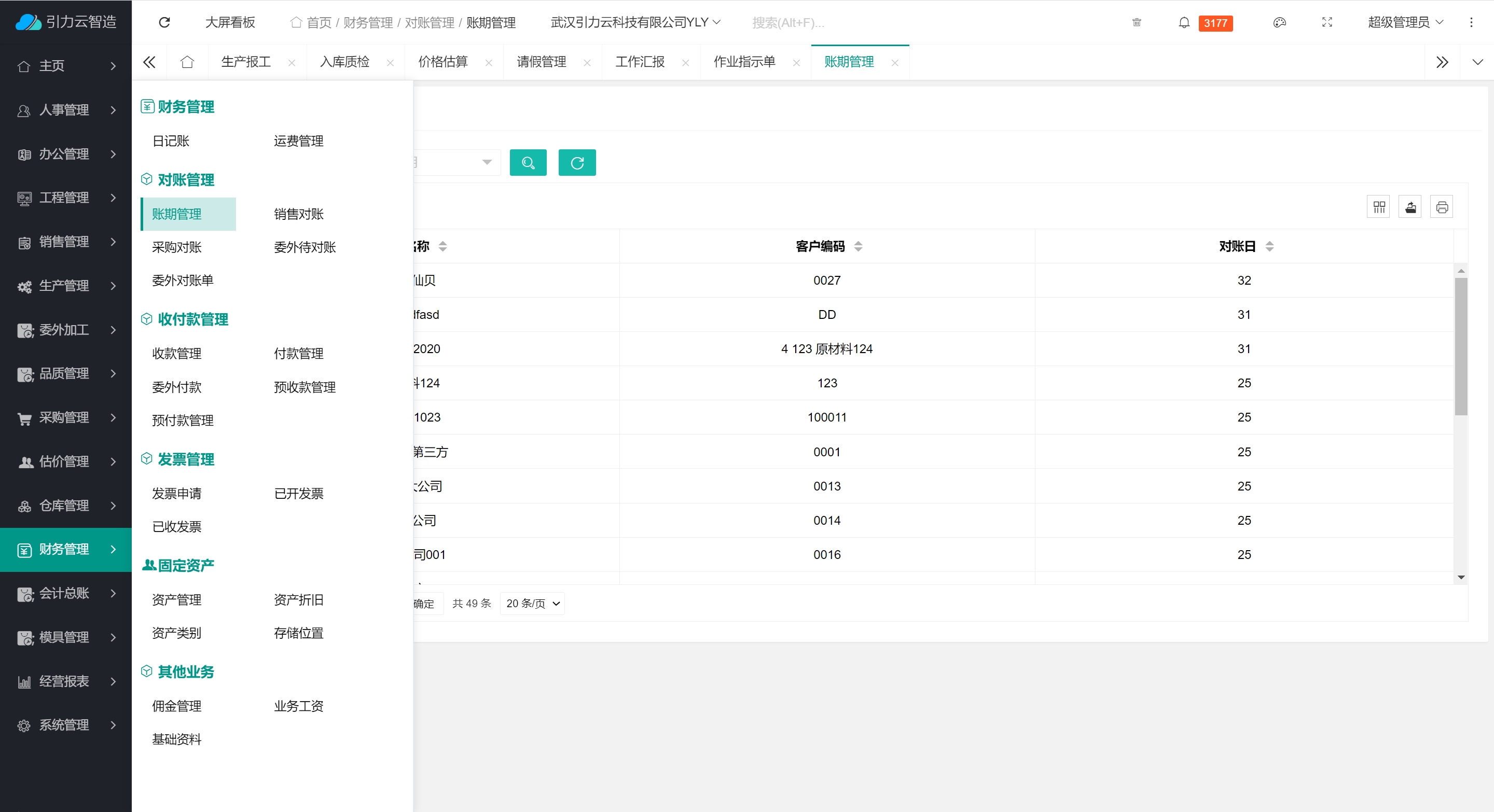
Task: Click the print icon above the table
Action: 1441,207
